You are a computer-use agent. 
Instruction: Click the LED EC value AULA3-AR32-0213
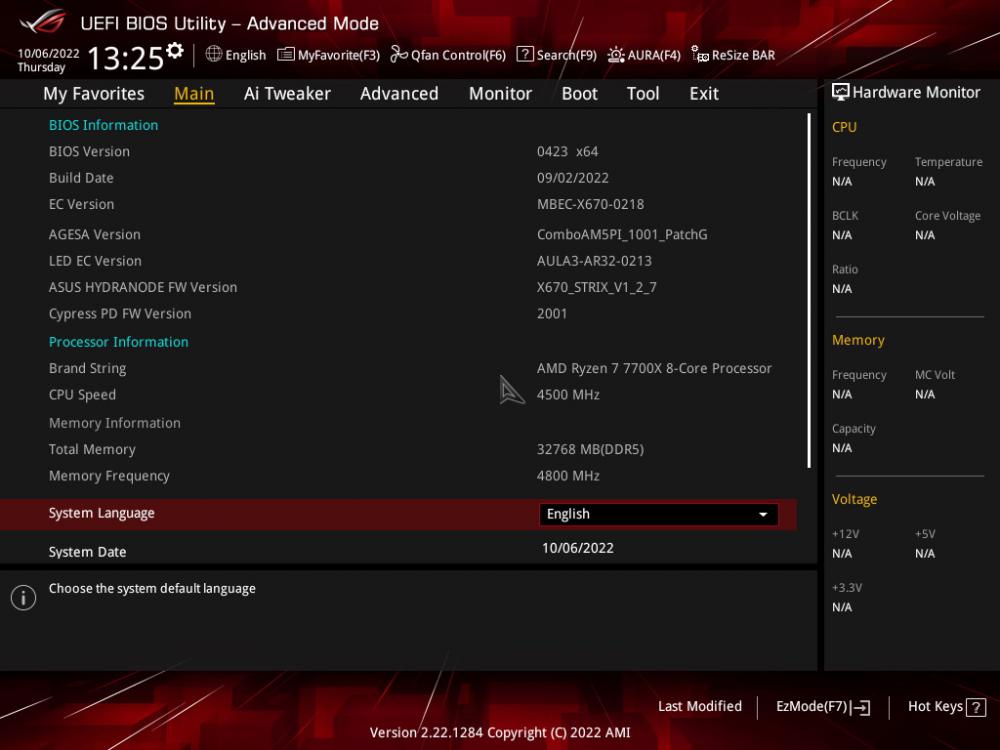[594, 261]
